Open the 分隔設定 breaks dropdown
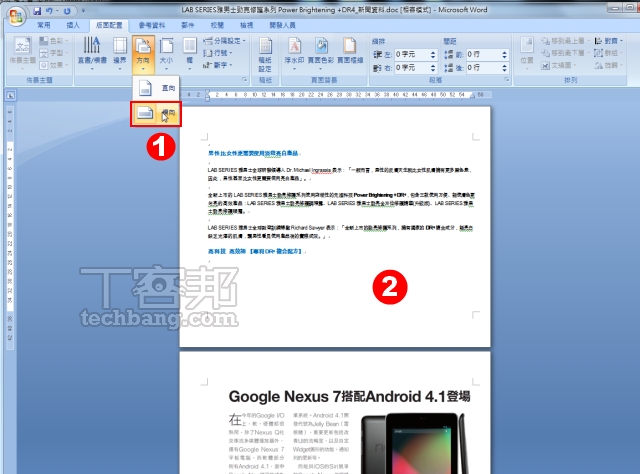640x474 pixels. tap(224, 41)
